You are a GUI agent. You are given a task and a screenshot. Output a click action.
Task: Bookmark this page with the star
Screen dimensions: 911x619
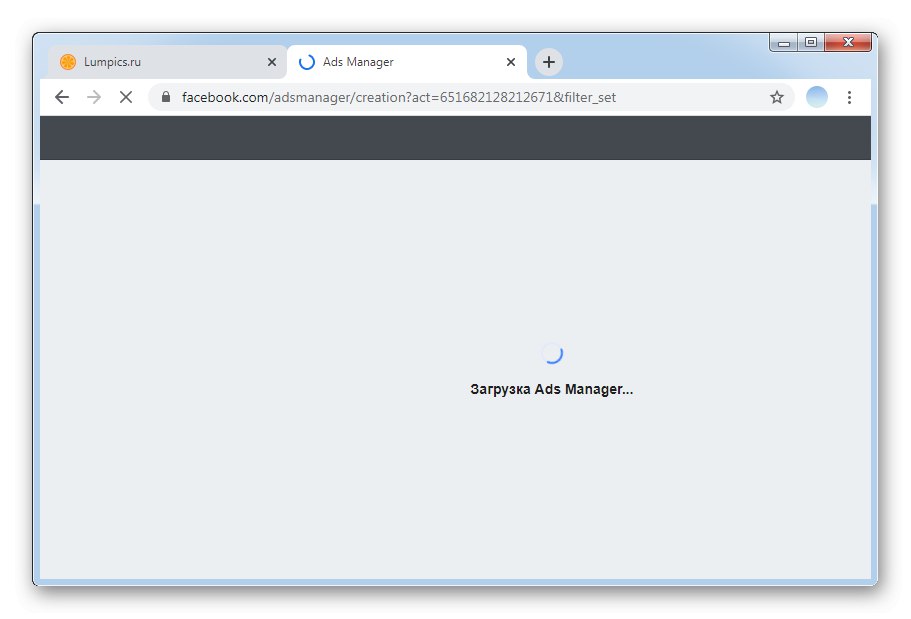point(777,97)
